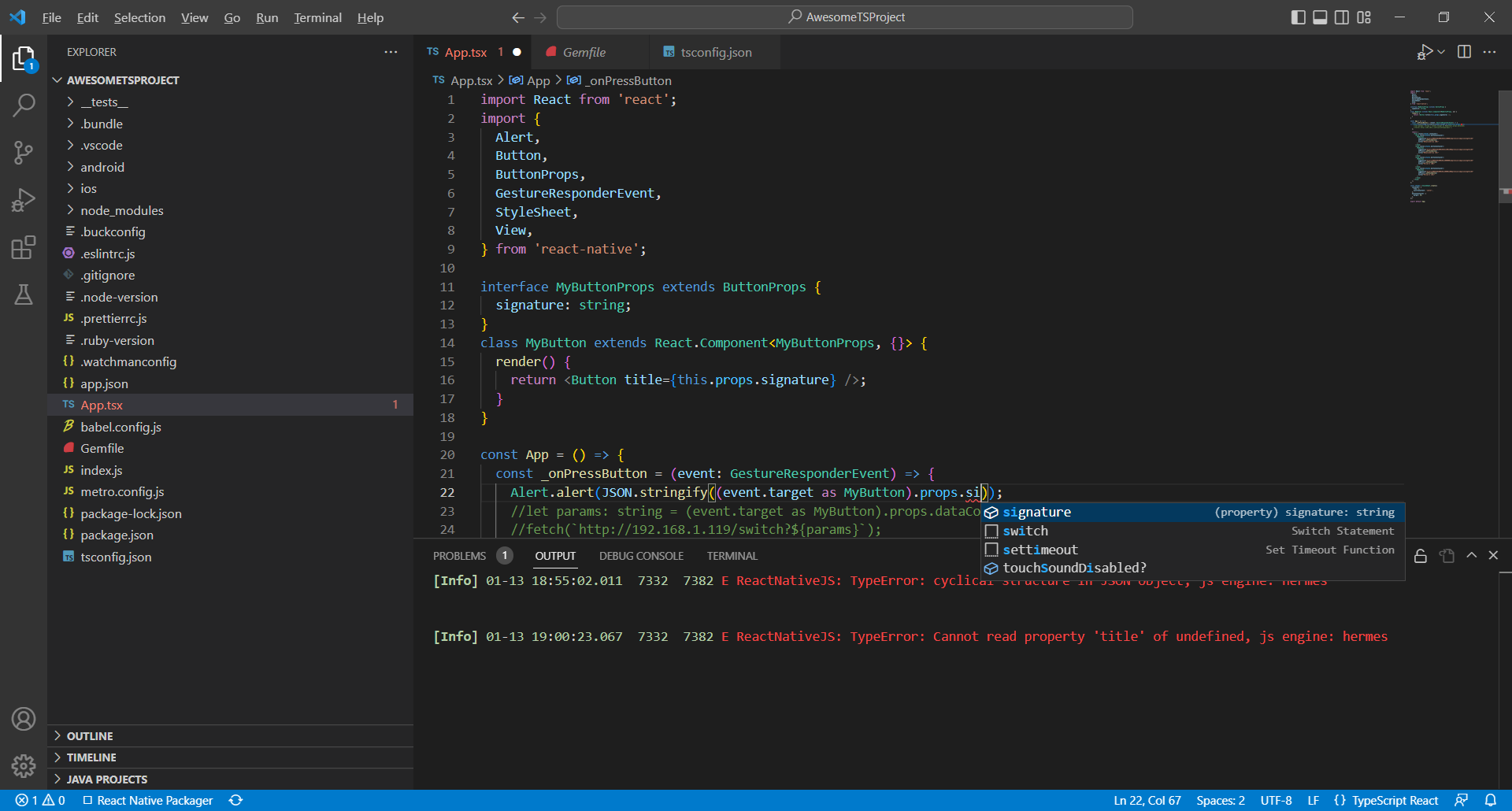Split the editor to the right
Screen dimensions: 1512x811
pyautogui.click(x=1464, y=52)
